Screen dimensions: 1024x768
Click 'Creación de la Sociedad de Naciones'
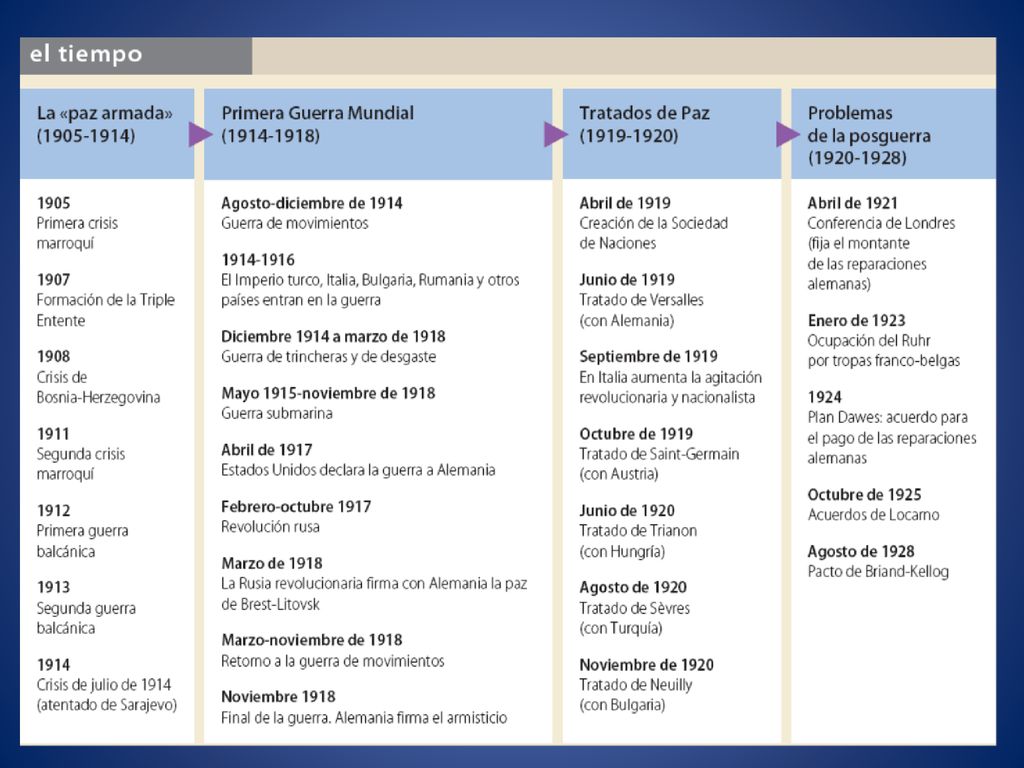pyautogui.click(x=653, y=233)
